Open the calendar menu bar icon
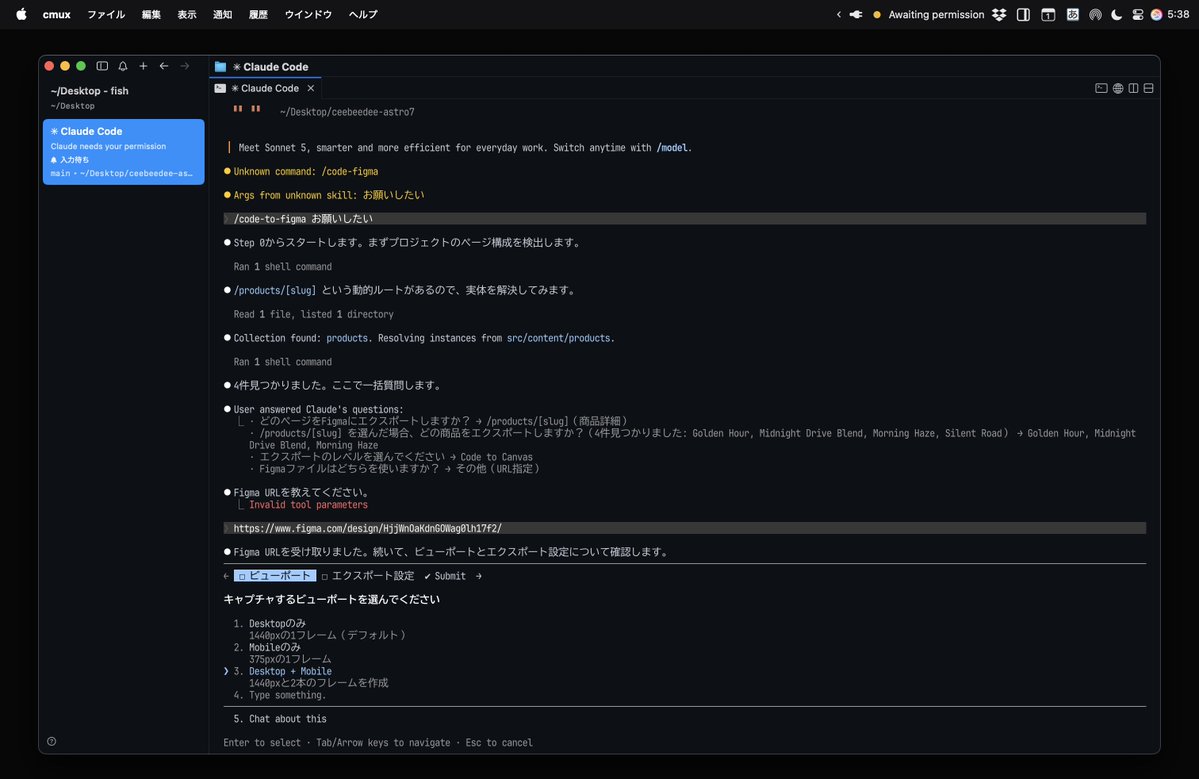Viewport: 1199px width, 779px height. click(1048, 14)
